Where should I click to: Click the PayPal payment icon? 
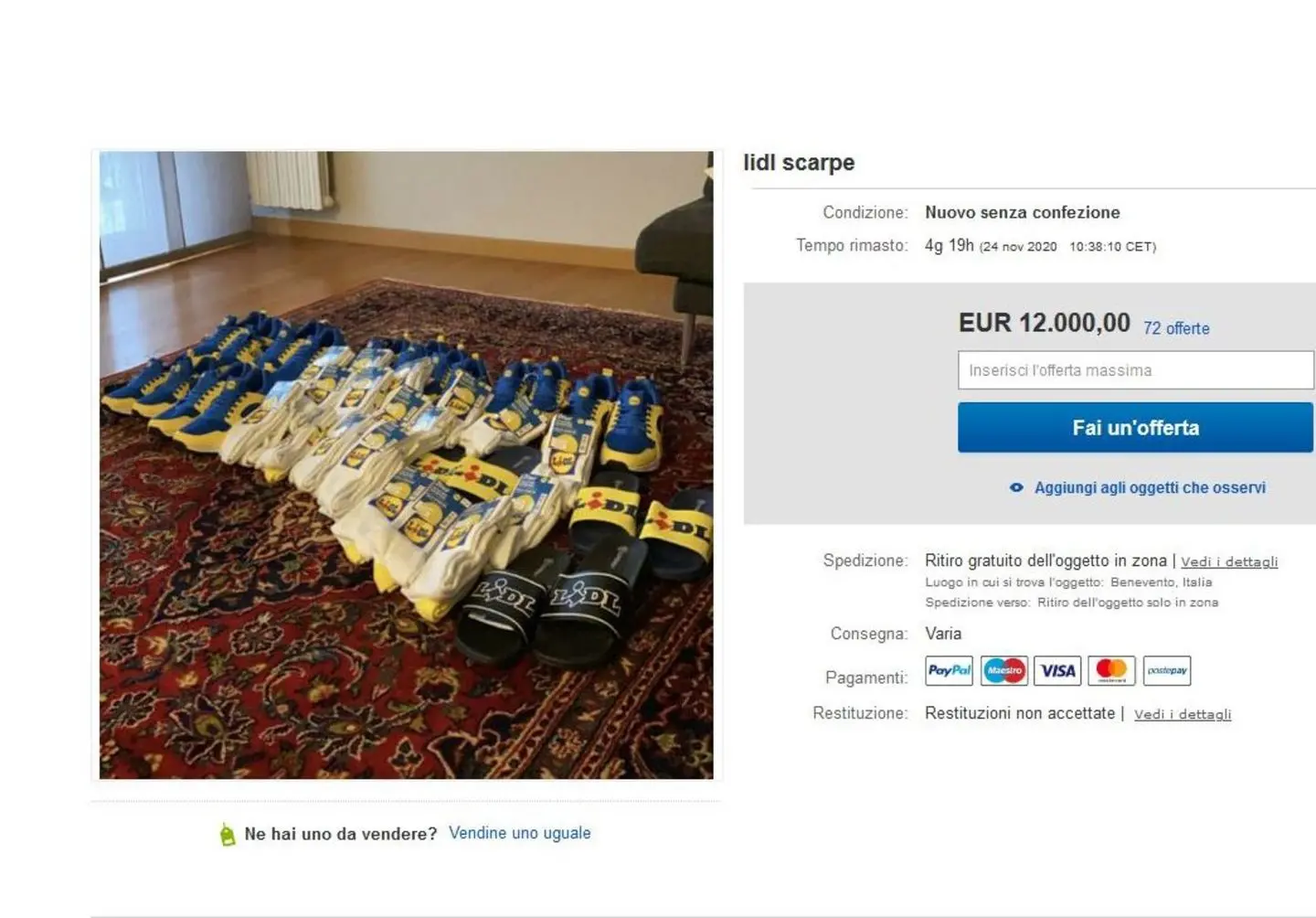click(x=950, y=671)
